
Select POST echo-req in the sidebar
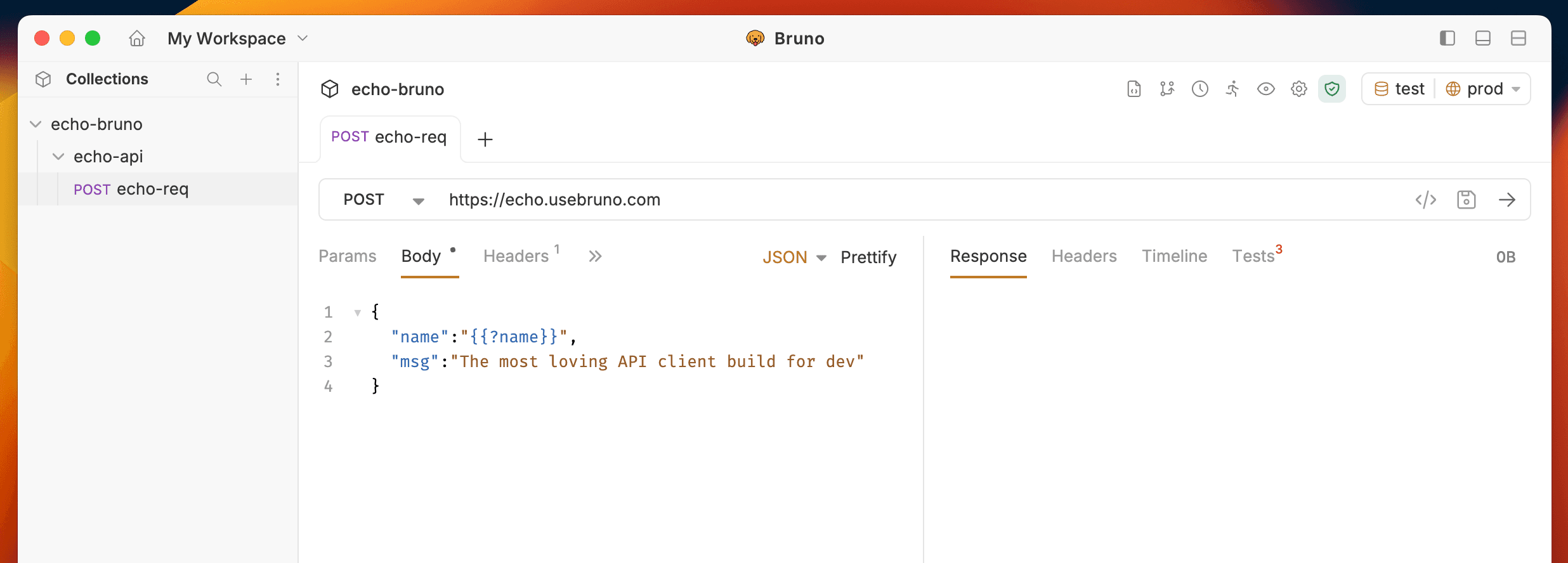coord(131,189)
